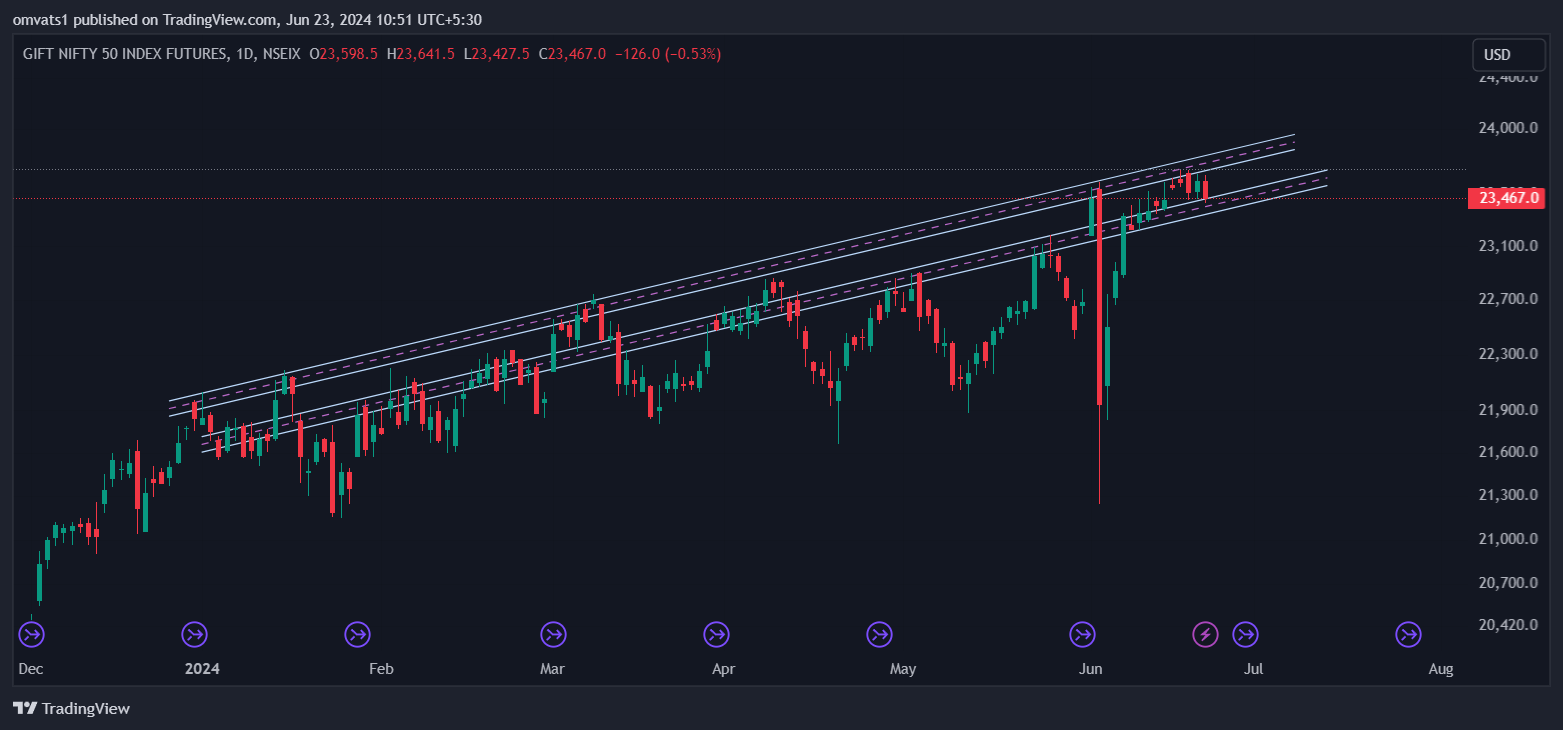
Task: Click the 20,700.0 price axis label
Action: tap(1508, 582)
